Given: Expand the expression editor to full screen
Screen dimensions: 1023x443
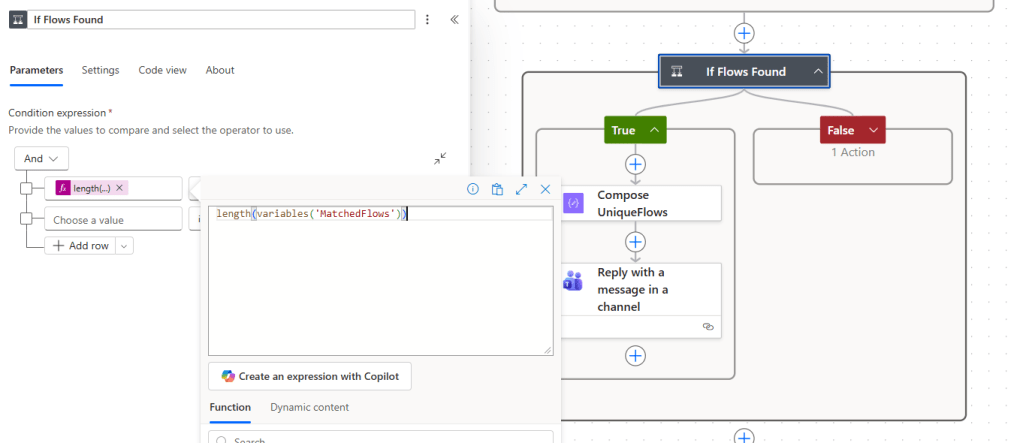Looking at the screenshot, I should coord(521,189).
